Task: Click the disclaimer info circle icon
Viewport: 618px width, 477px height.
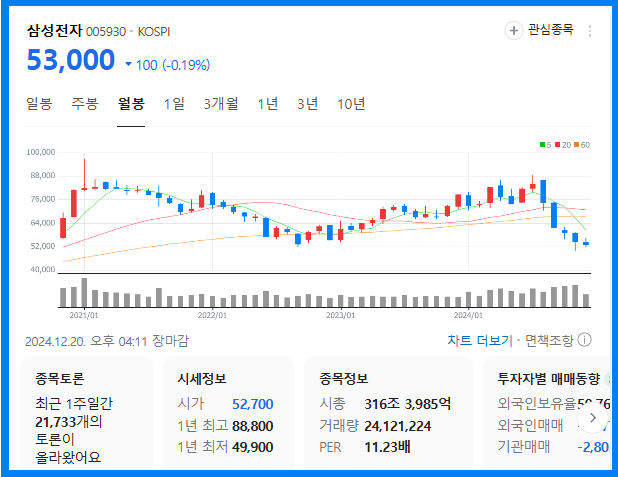Action: click(x=584, y=340)
